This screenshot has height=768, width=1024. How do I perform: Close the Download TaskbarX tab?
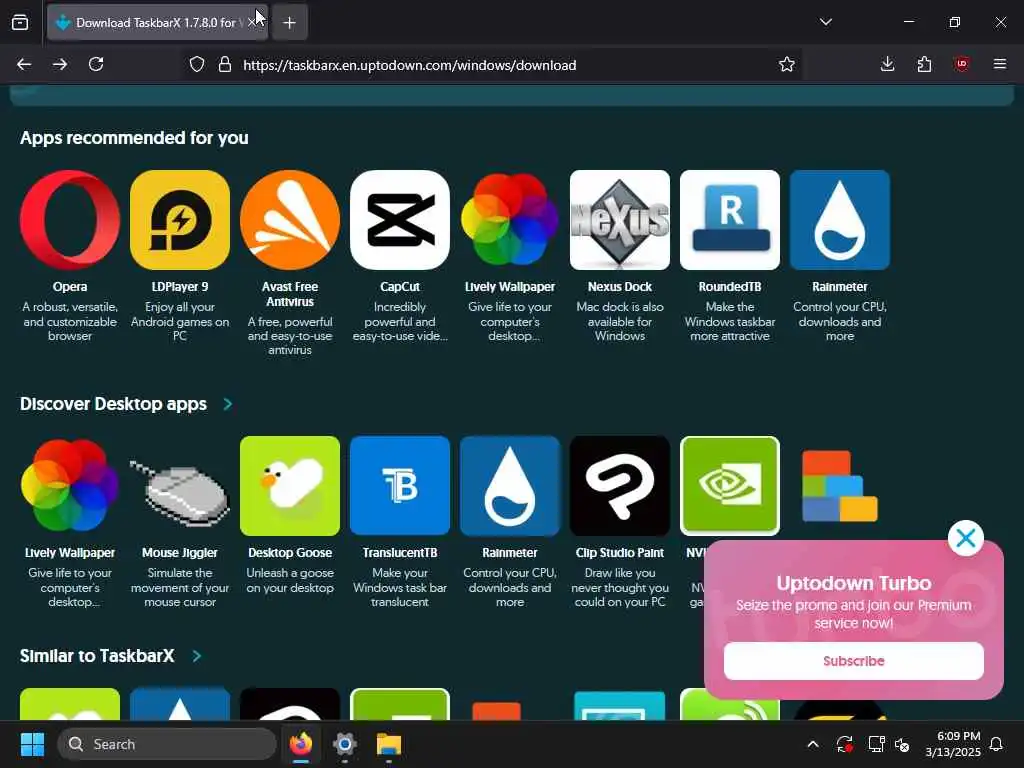[252, 23]
